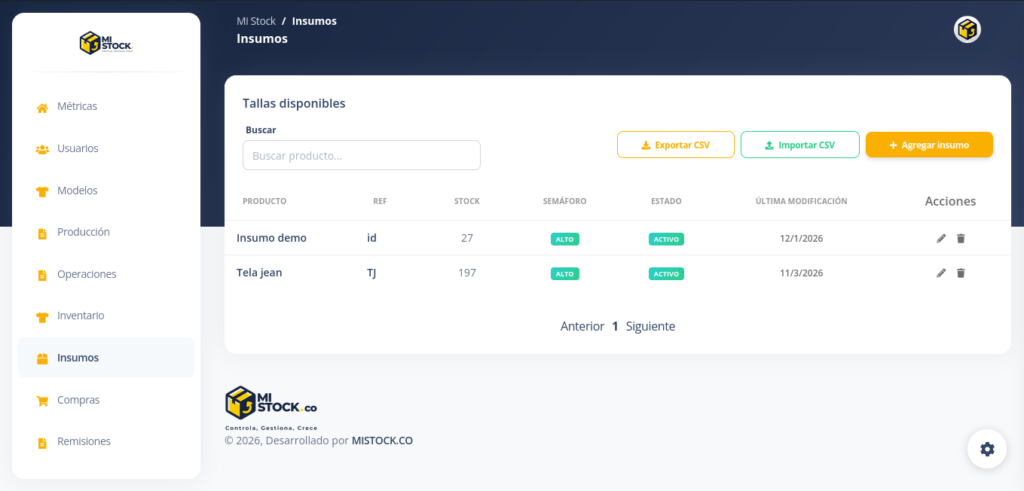Navigate to Producción section
This screenshot has height=491, width=1024.
83,232
